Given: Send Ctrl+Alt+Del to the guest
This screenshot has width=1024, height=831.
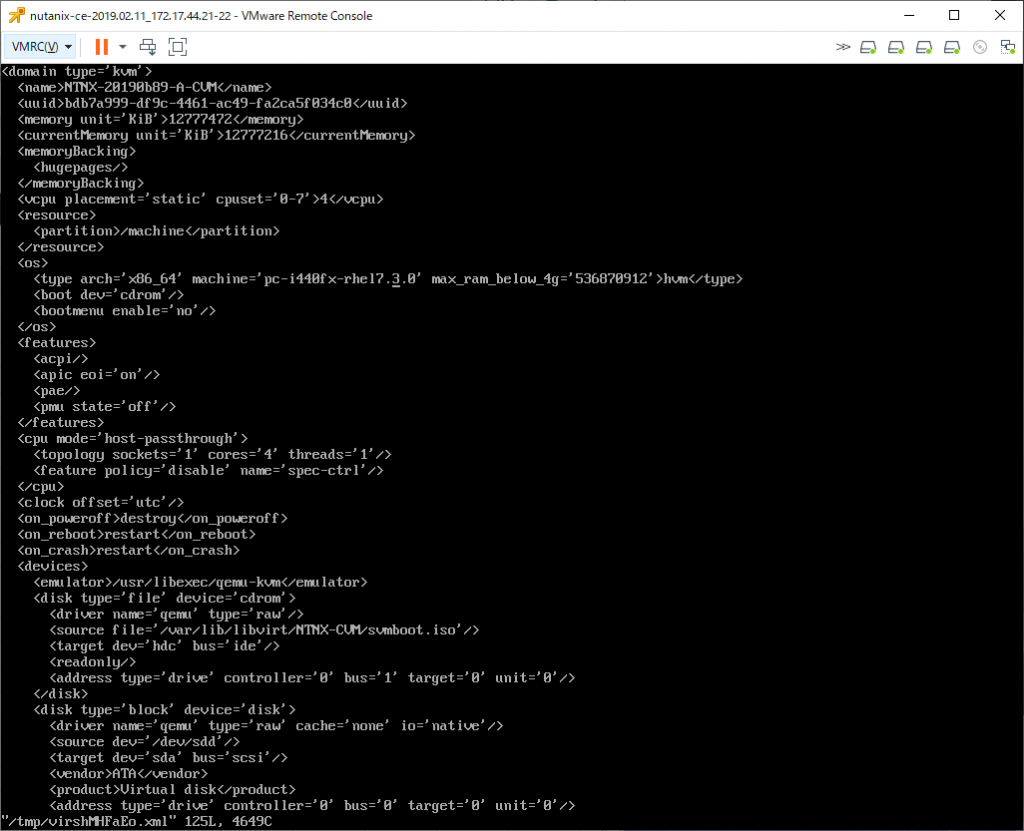Looking at the screenshot, I should [x=148, y=46].
